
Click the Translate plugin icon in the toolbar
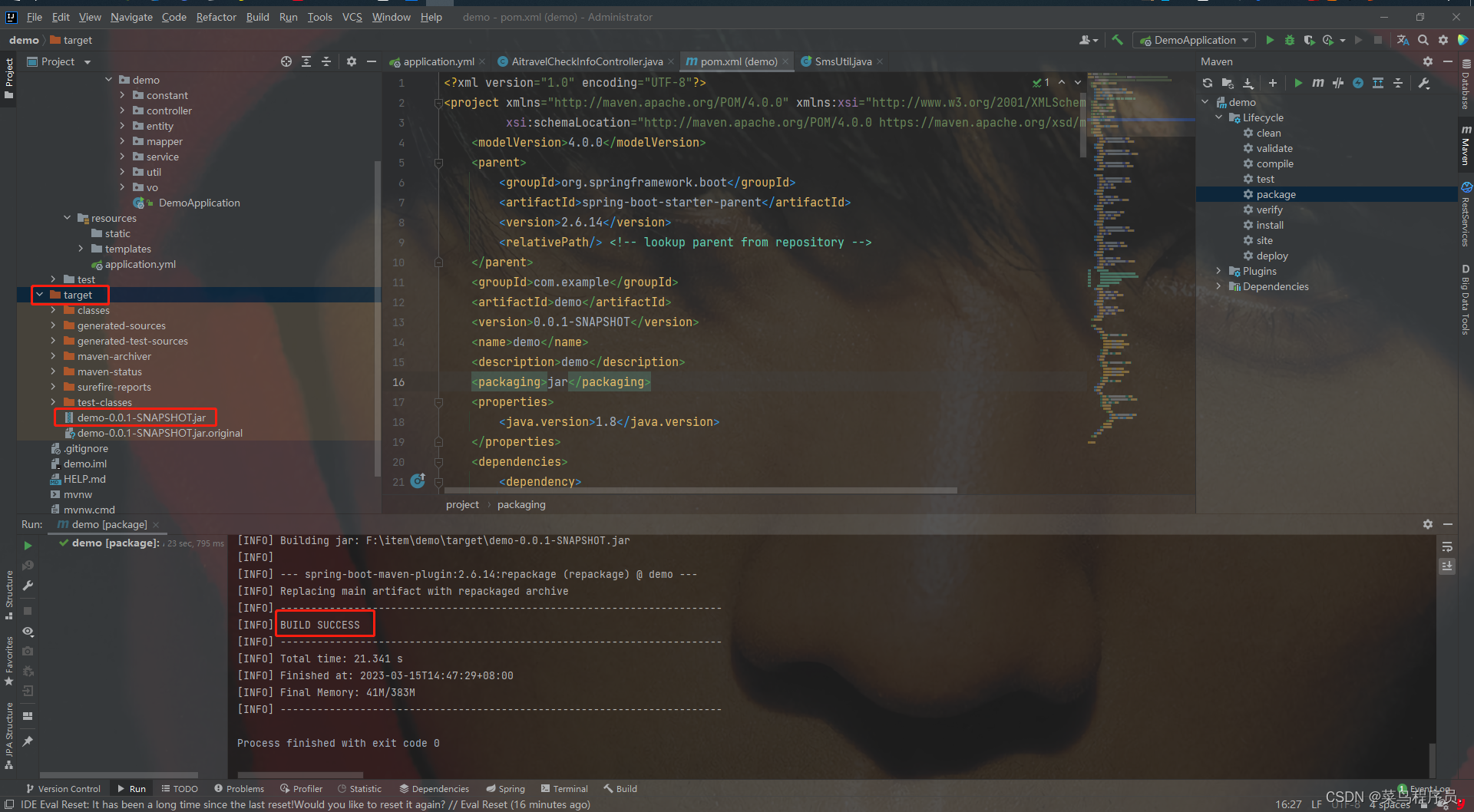[x=1402, y=40]
